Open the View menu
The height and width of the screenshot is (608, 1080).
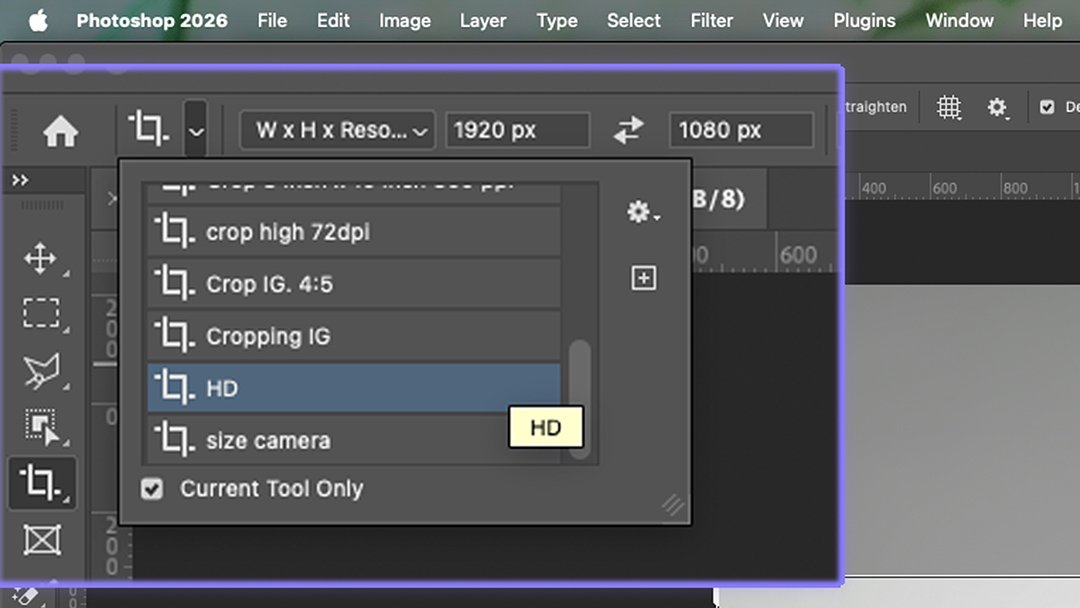coord(783,21)
